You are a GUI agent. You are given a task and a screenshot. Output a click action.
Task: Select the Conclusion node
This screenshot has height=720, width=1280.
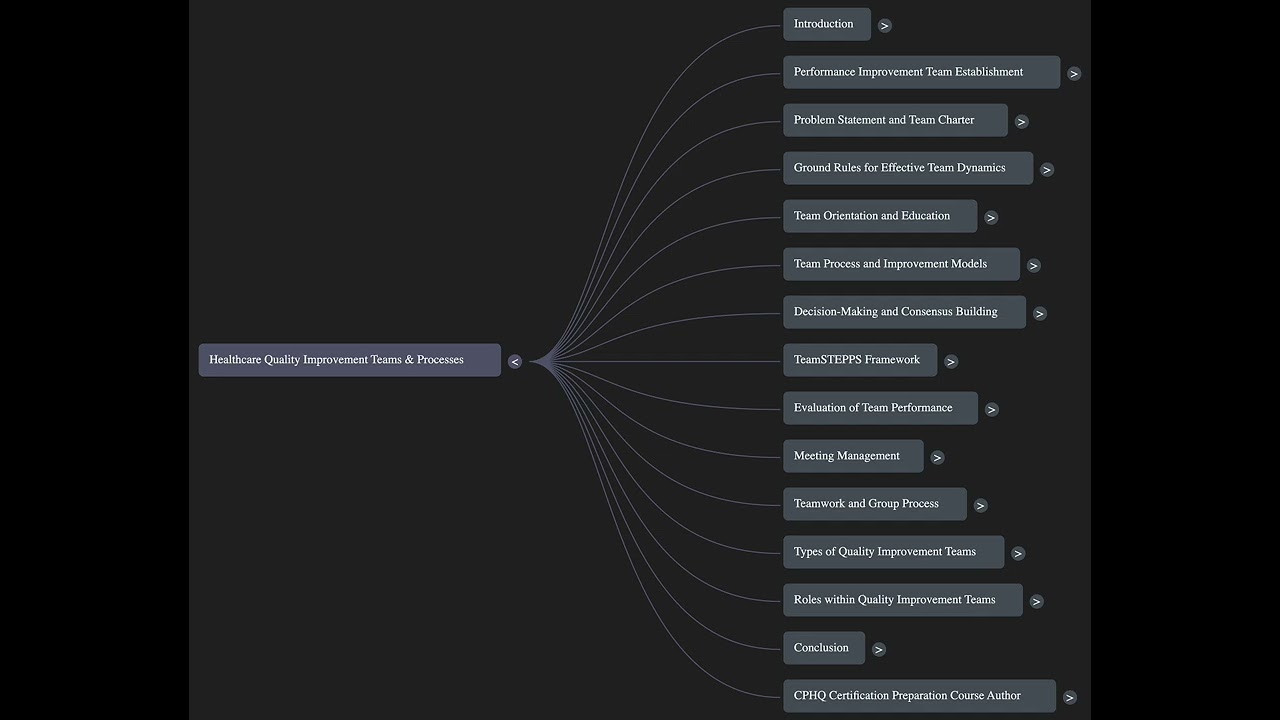(x=824, y=648)
